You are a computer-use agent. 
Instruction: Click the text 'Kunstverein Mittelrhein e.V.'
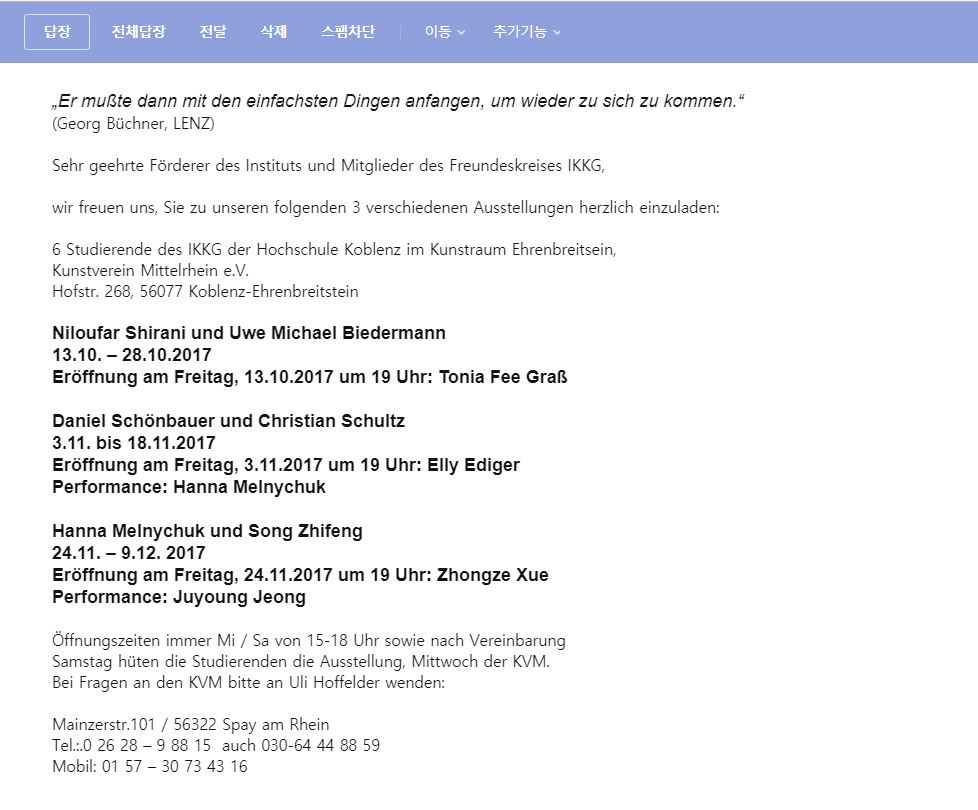pos(150,271)
